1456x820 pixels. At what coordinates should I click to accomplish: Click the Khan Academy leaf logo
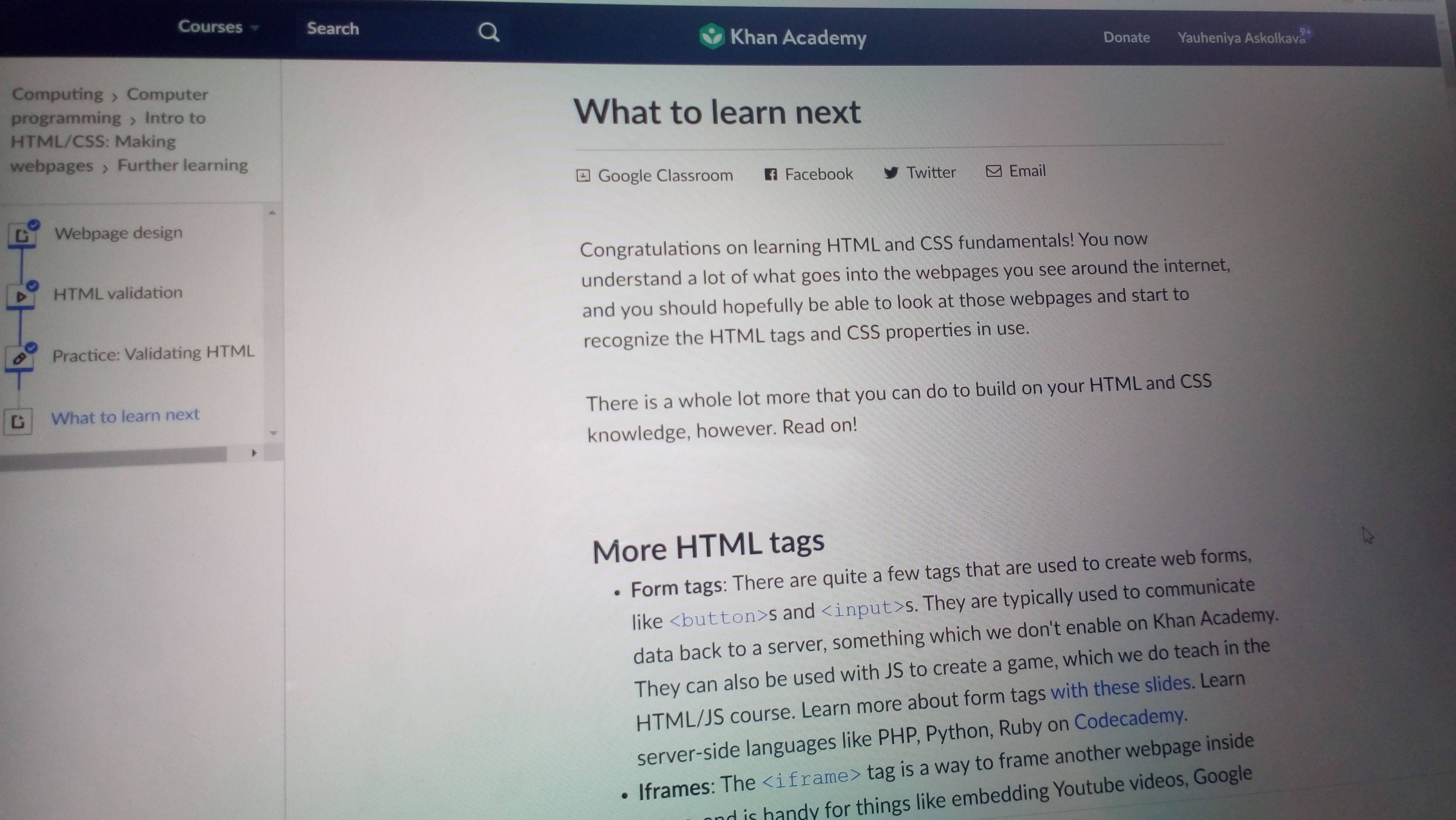[712, 36]
